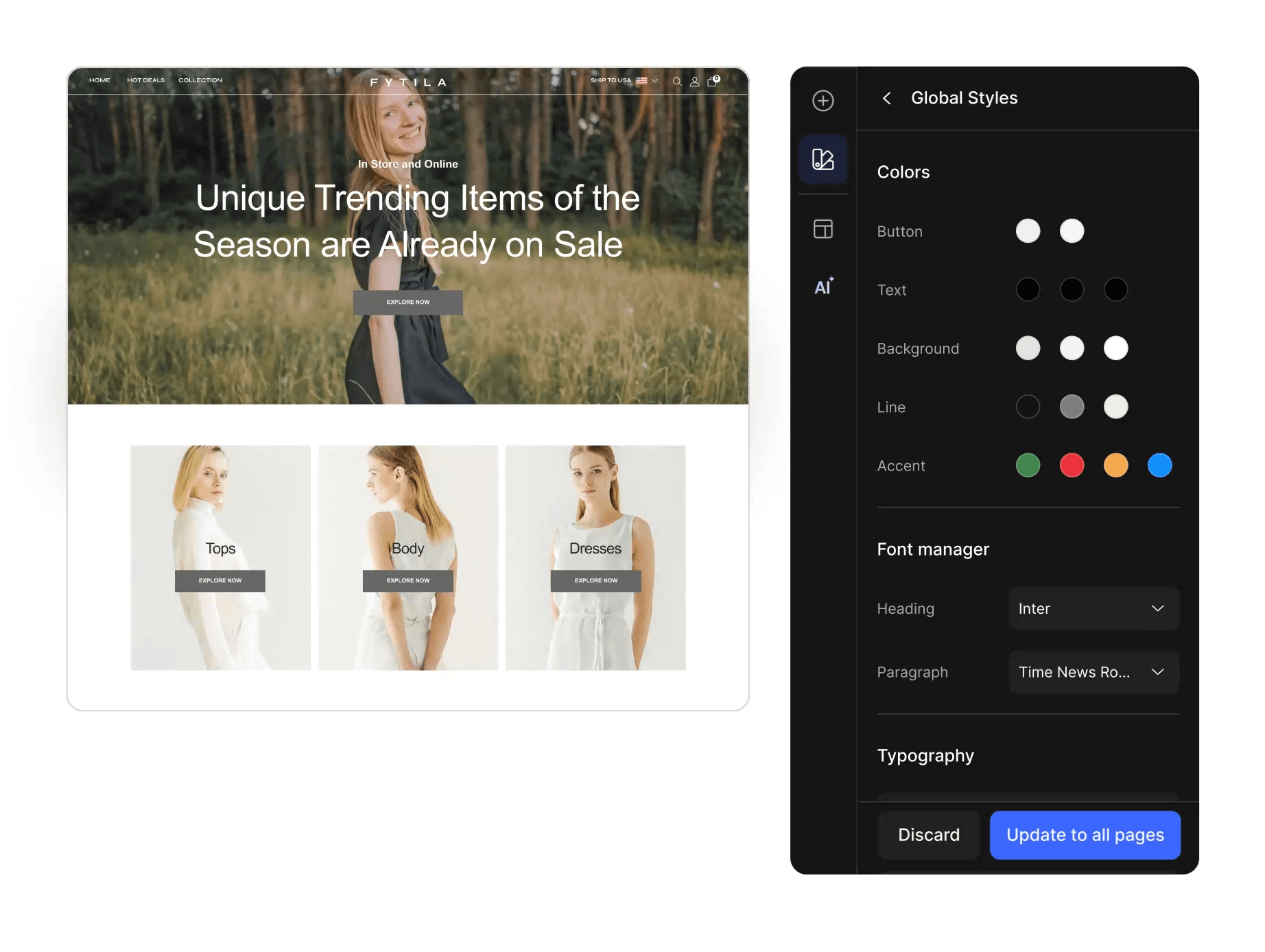Click the search magnifier in site header
Image resolution: width=1265 pixels, height=952 pixels.
pyautogui.click(x=676, y=82)
